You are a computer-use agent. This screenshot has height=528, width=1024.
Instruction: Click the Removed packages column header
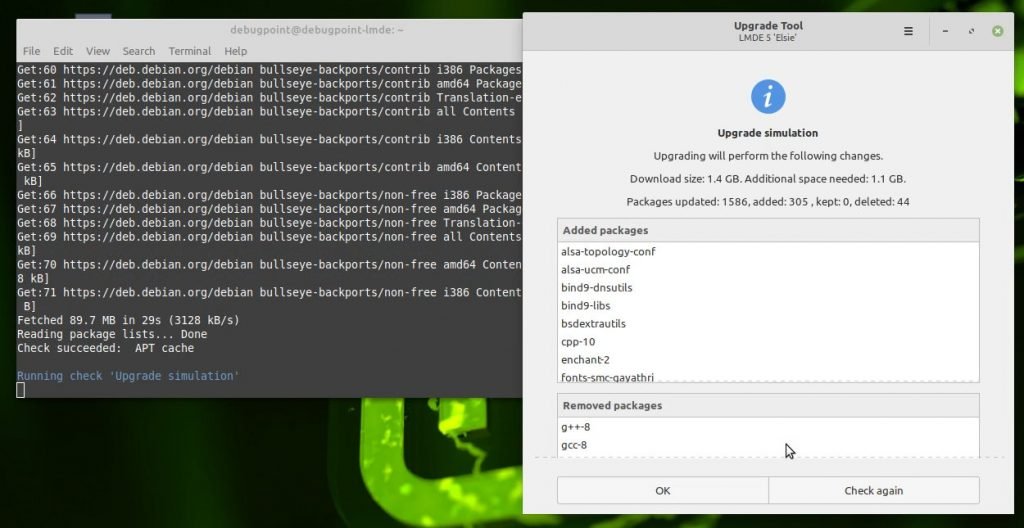(767, 406)
